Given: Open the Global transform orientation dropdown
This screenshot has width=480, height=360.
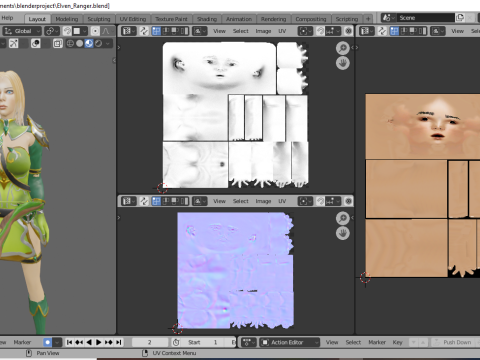Looking at the screenshot, I should click(x=22, y=31).
